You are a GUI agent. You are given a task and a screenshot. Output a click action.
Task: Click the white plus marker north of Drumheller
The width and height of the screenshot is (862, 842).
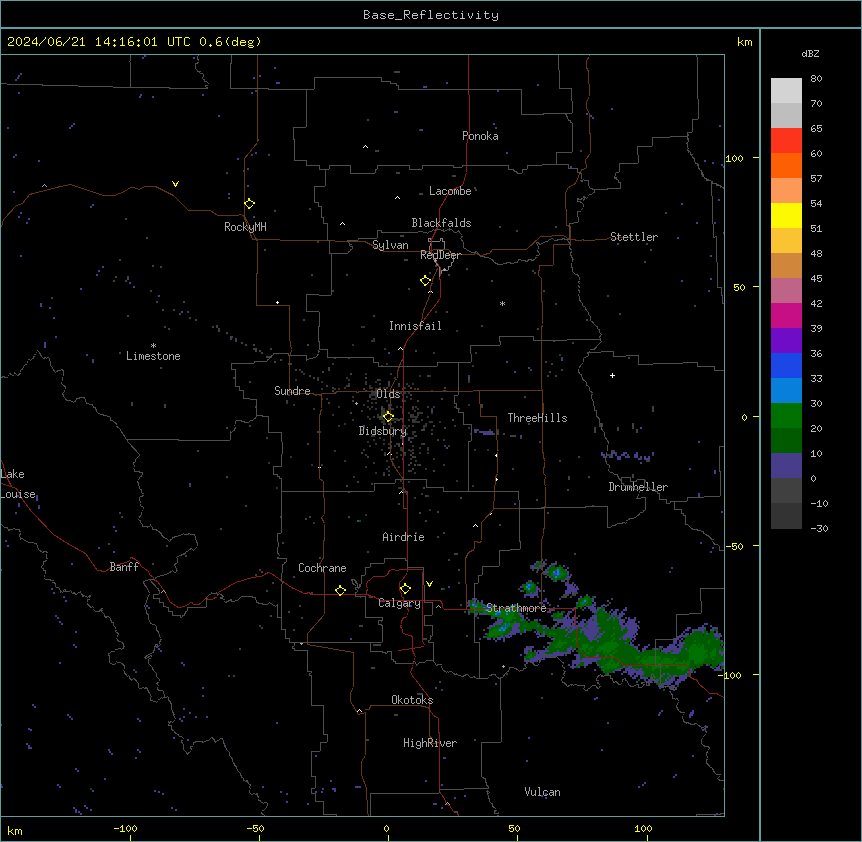612,375
